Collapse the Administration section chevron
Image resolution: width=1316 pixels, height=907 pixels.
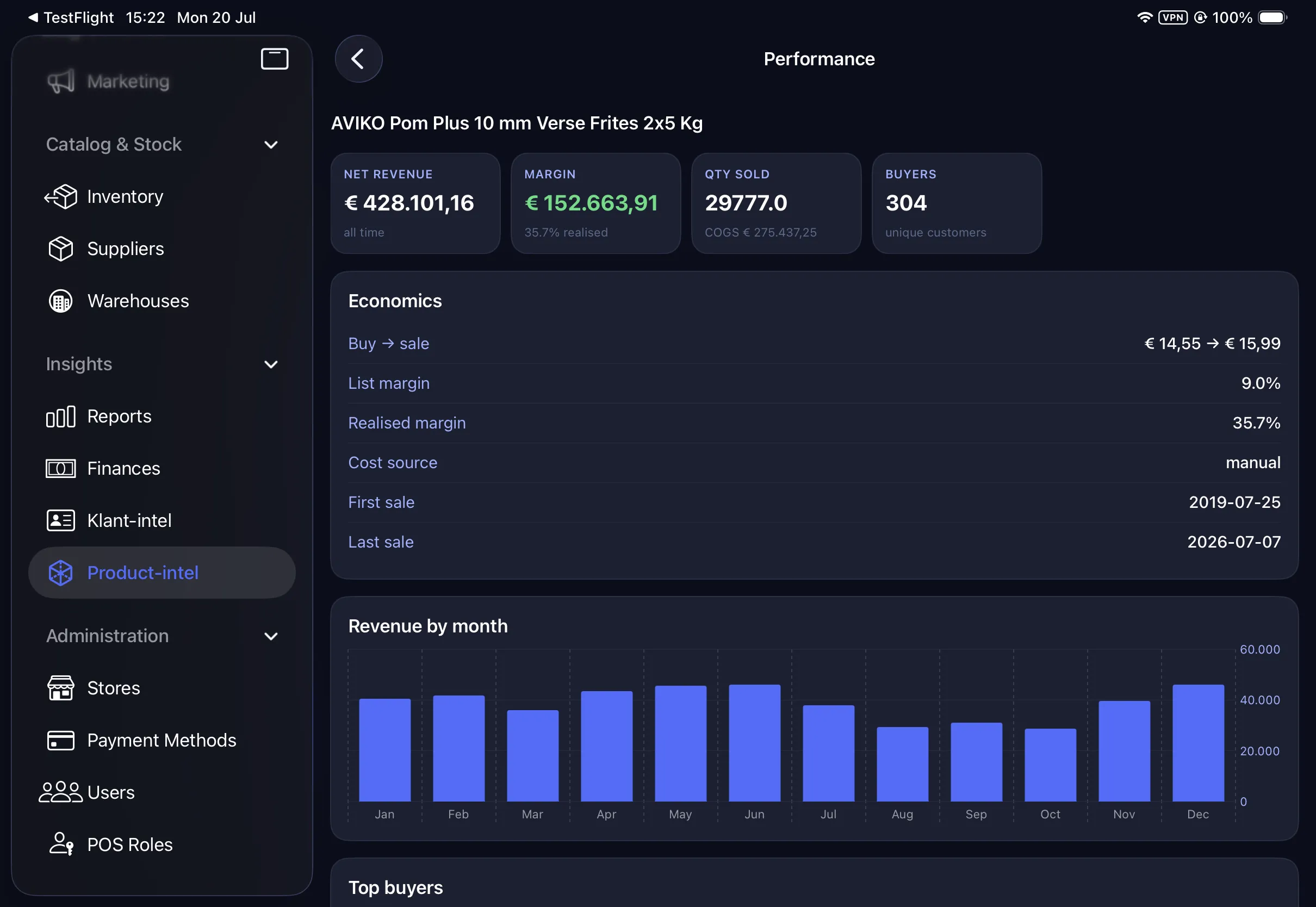coord(271,636)
